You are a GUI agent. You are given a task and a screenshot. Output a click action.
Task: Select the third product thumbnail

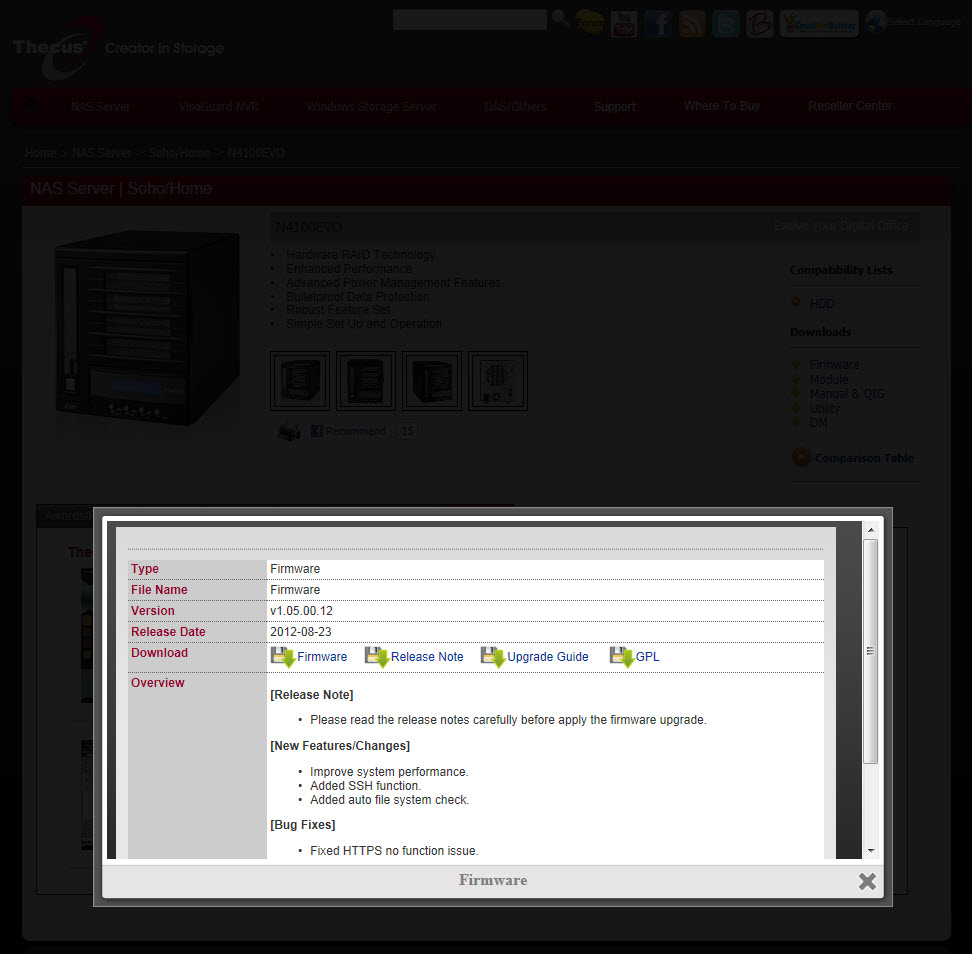432,381
